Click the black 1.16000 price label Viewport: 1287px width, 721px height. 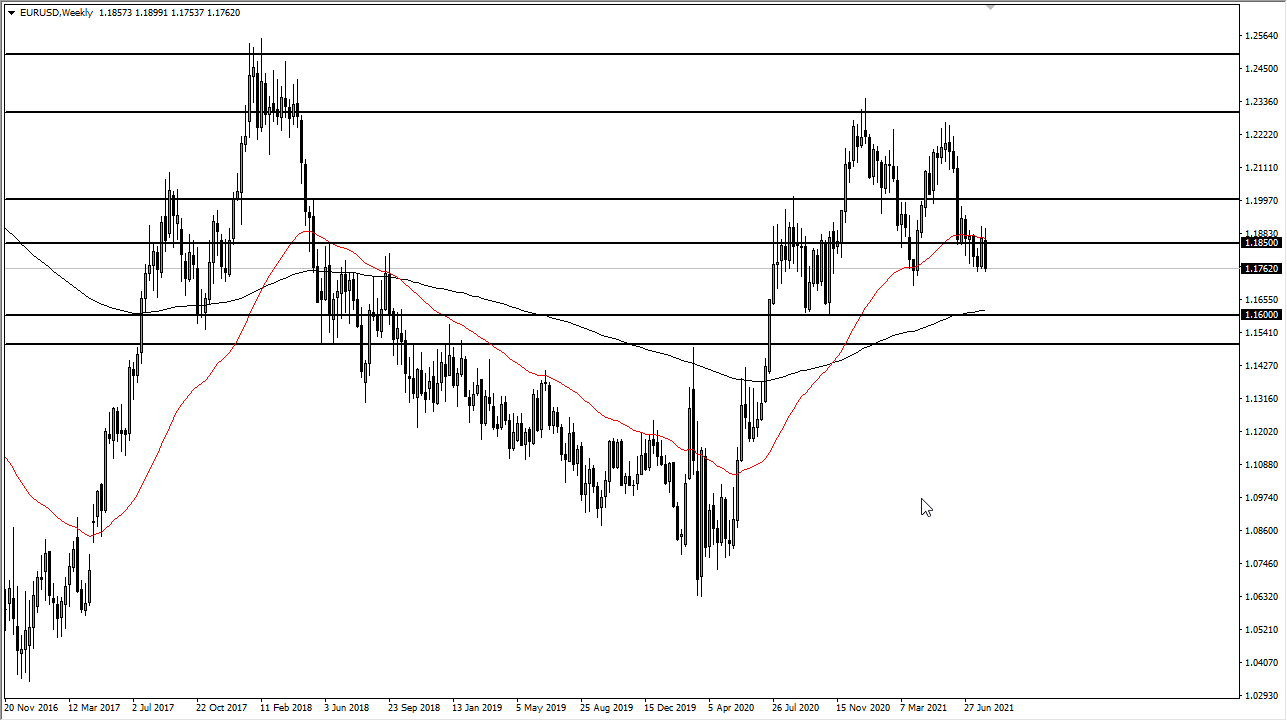pyautogui.click(x=1261, y=315)
